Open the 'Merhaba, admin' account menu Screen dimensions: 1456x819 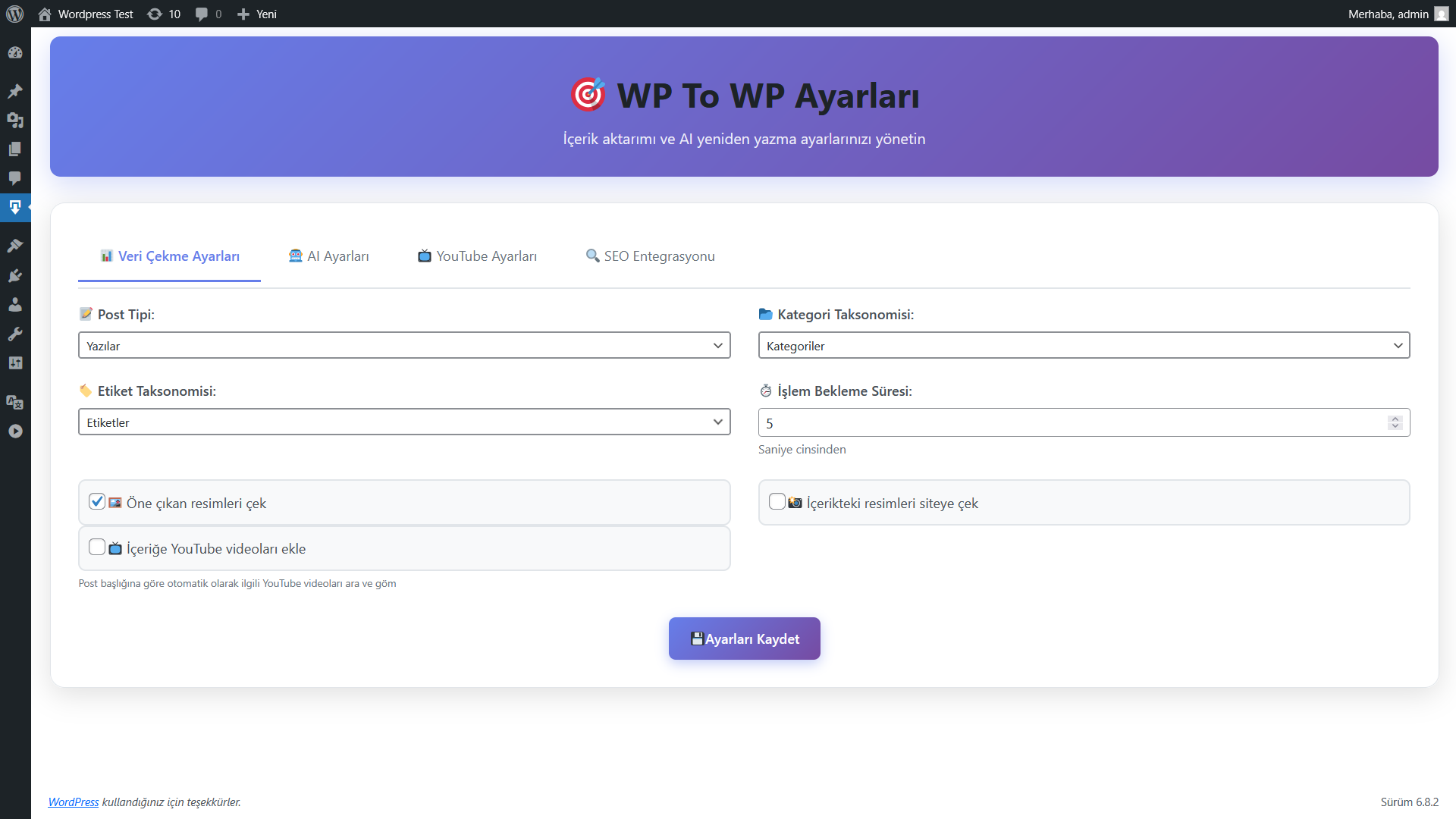click(1398, 14)
